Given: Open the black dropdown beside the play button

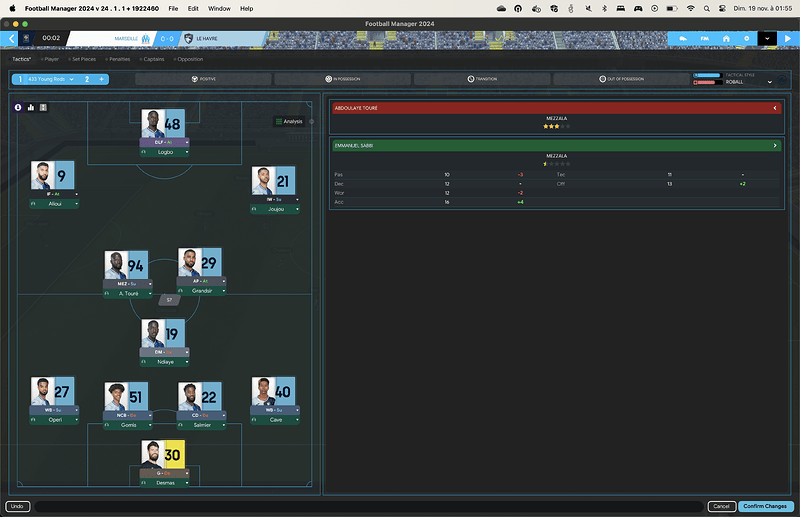Looking at the screenshot, I should (x=767, y=39).
